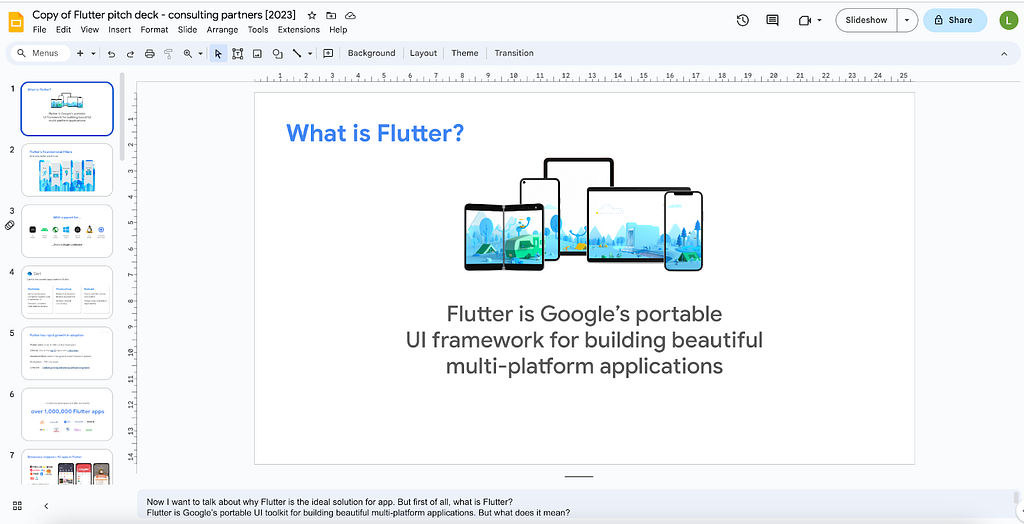1024x524 pixels.
Task: Add a new slide with plus
Action: pos(80,53)
